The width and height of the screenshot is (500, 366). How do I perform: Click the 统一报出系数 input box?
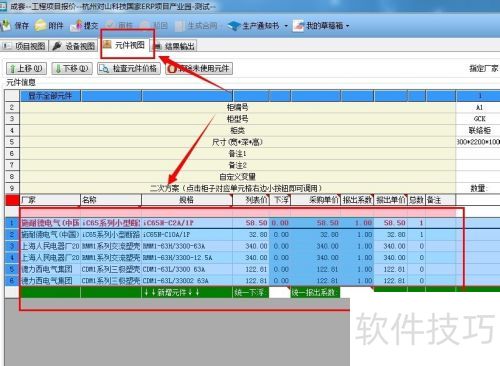357,292
